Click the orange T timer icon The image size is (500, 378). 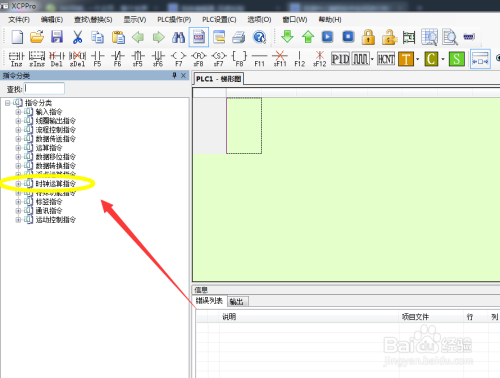click(406, 59)
